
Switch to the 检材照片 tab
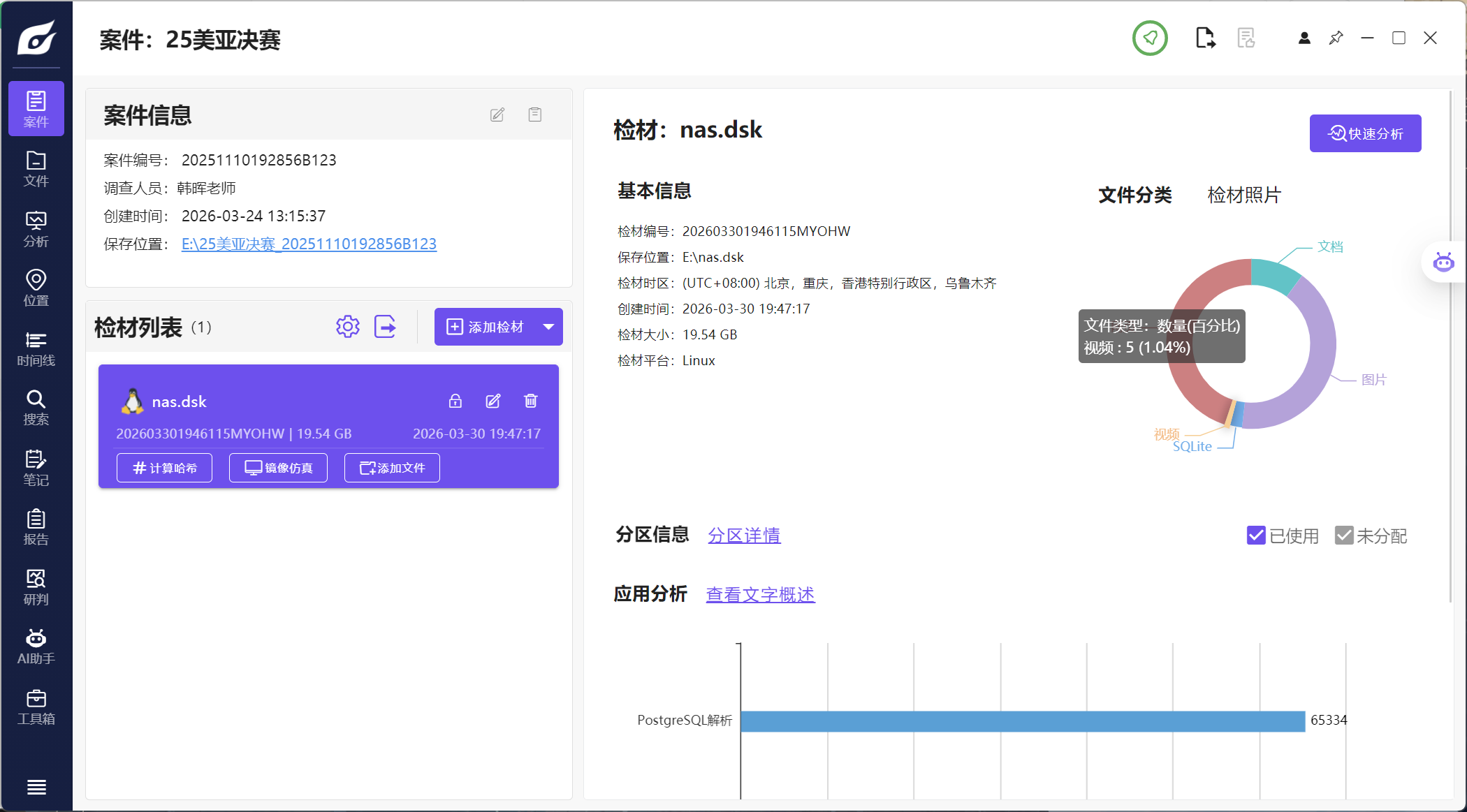point(1243,195)
